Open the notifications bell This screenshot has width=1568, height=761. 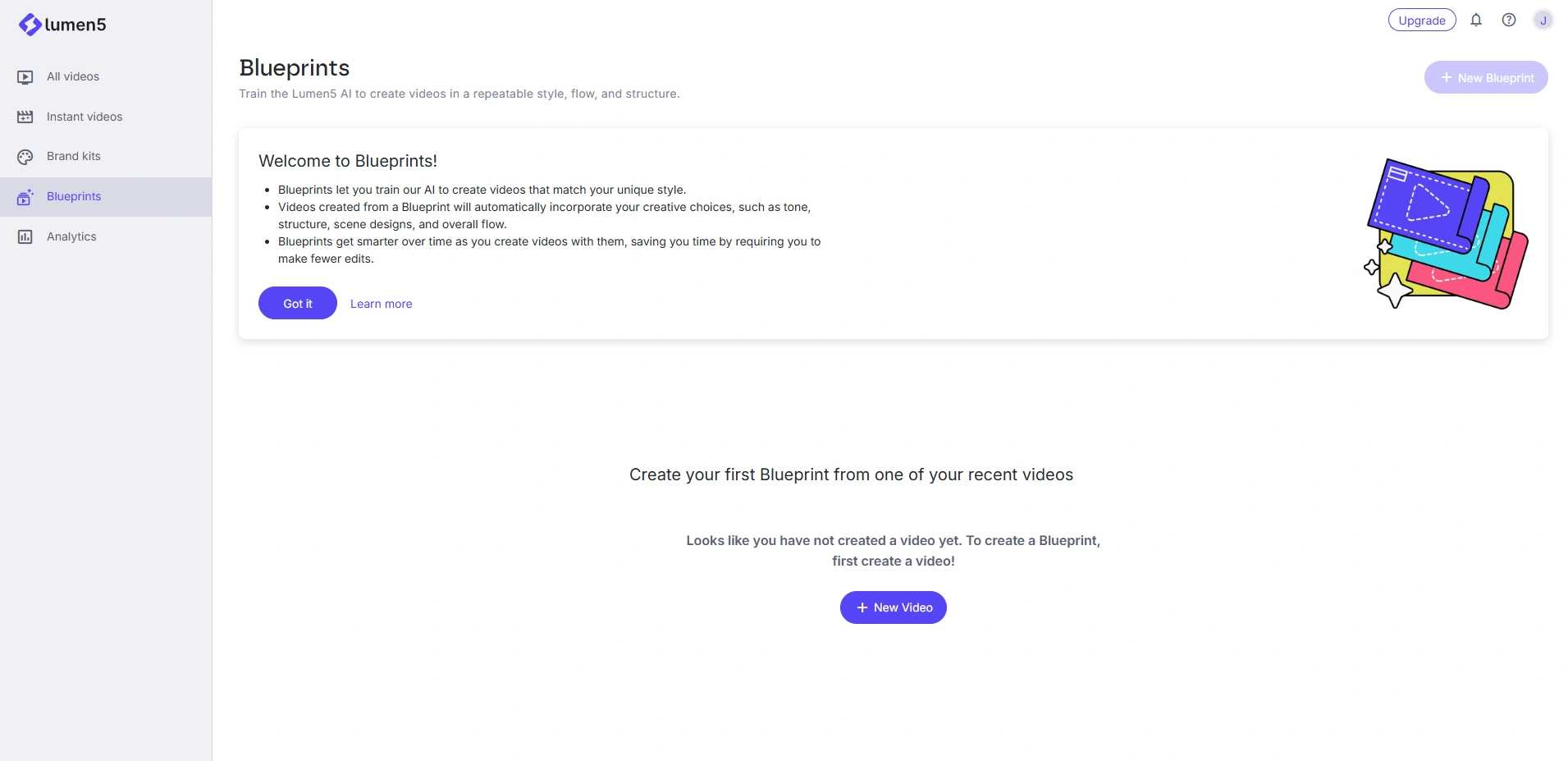pos(1476,20)
